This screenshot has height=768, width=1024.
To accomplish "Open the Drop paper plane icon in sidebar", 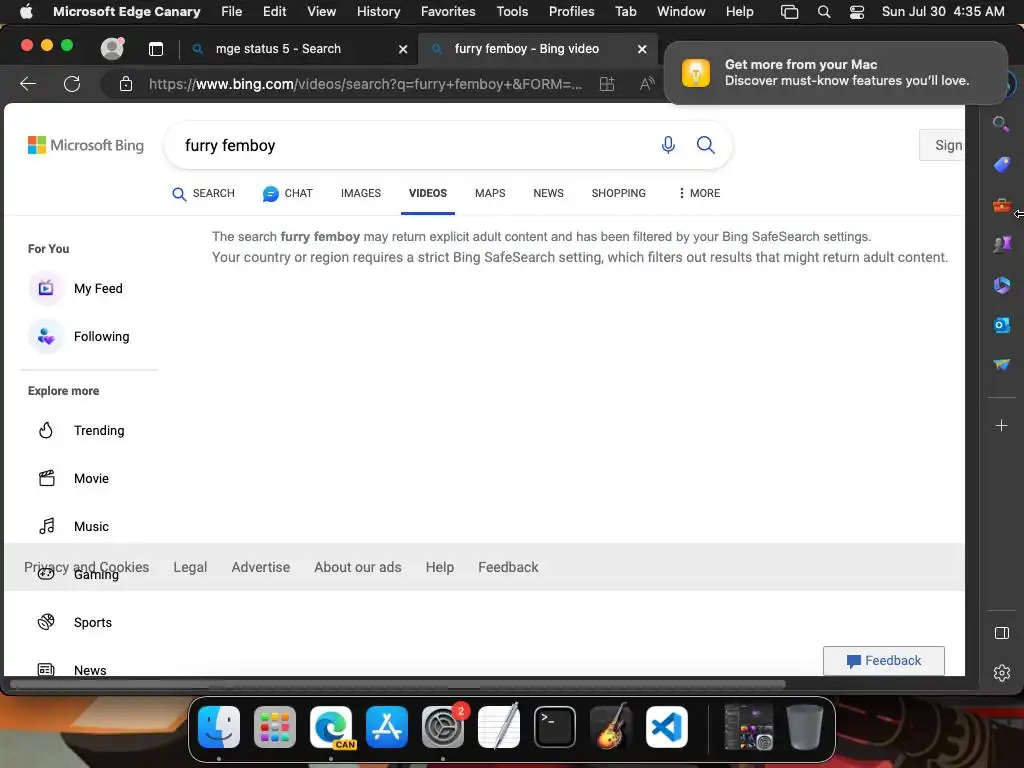I will (x=1001, y=364).
